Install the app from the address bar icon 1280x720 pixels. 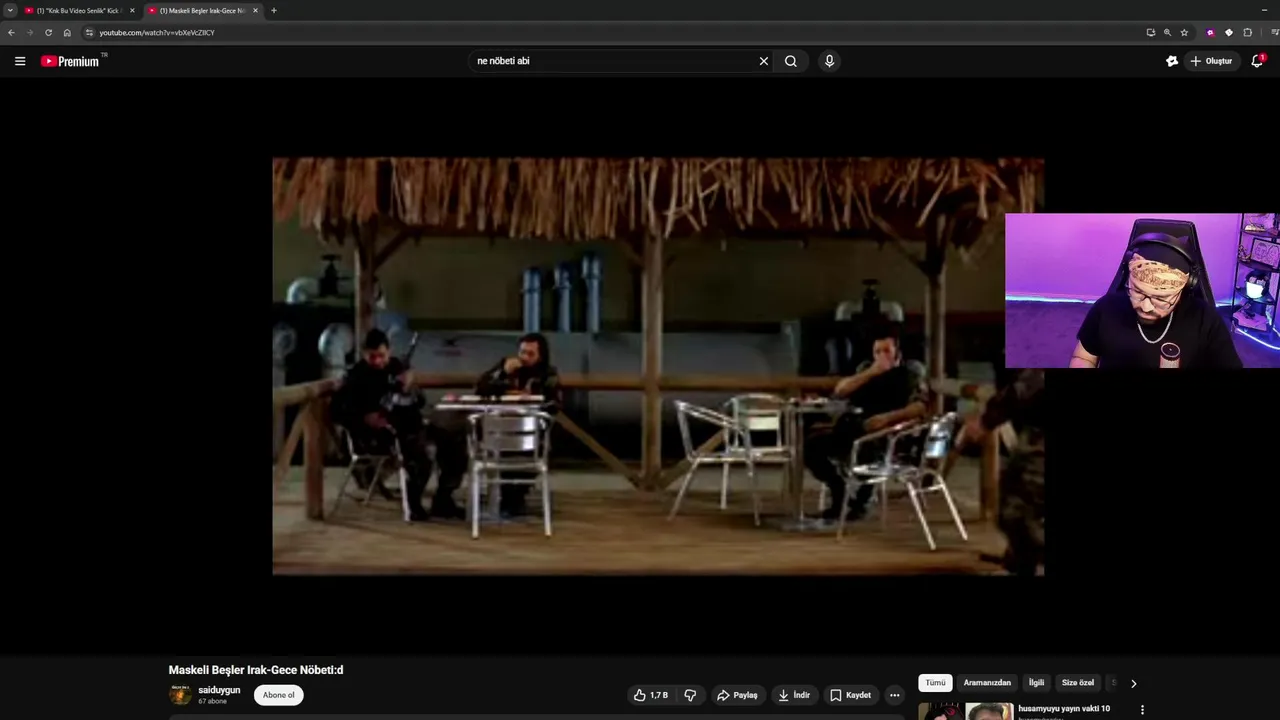pyautogui.click(x=1150, y=32)
